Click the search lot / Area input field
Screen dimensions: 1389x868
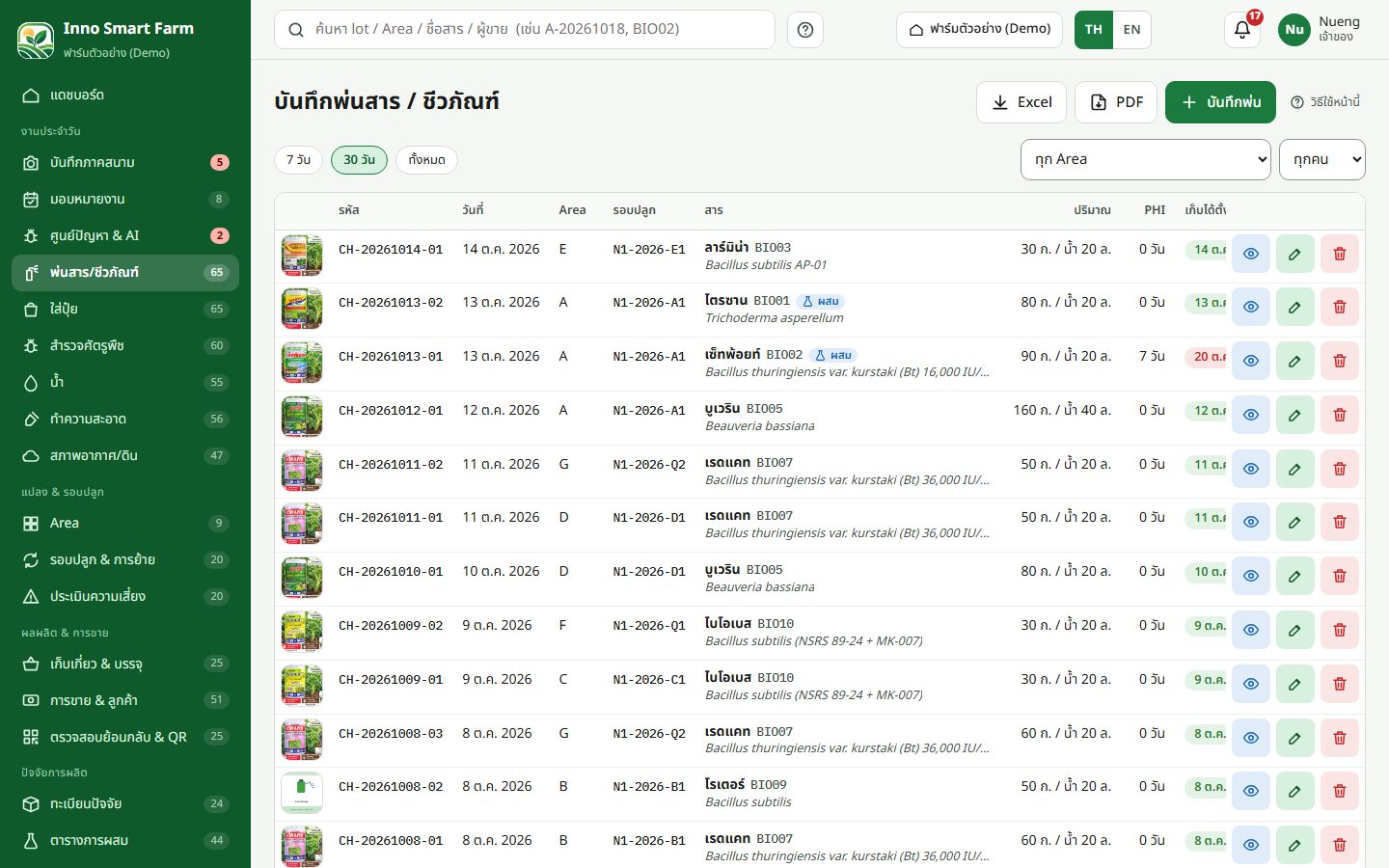(525, 30)
